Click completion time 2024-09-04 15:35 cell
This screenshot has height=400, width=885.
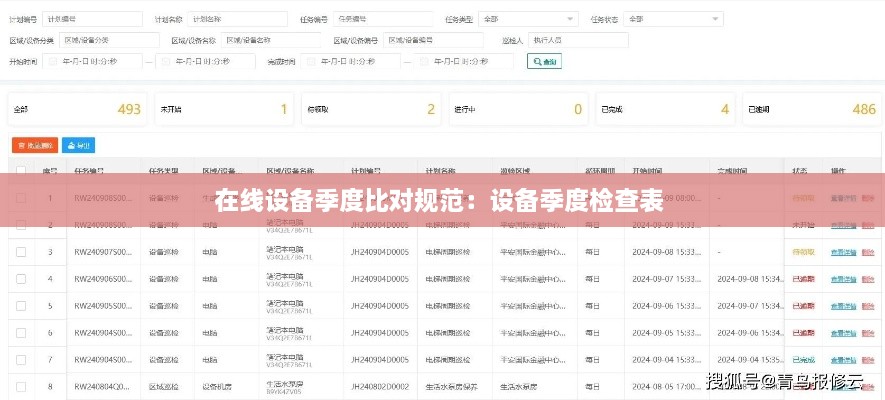click(751, 360)
